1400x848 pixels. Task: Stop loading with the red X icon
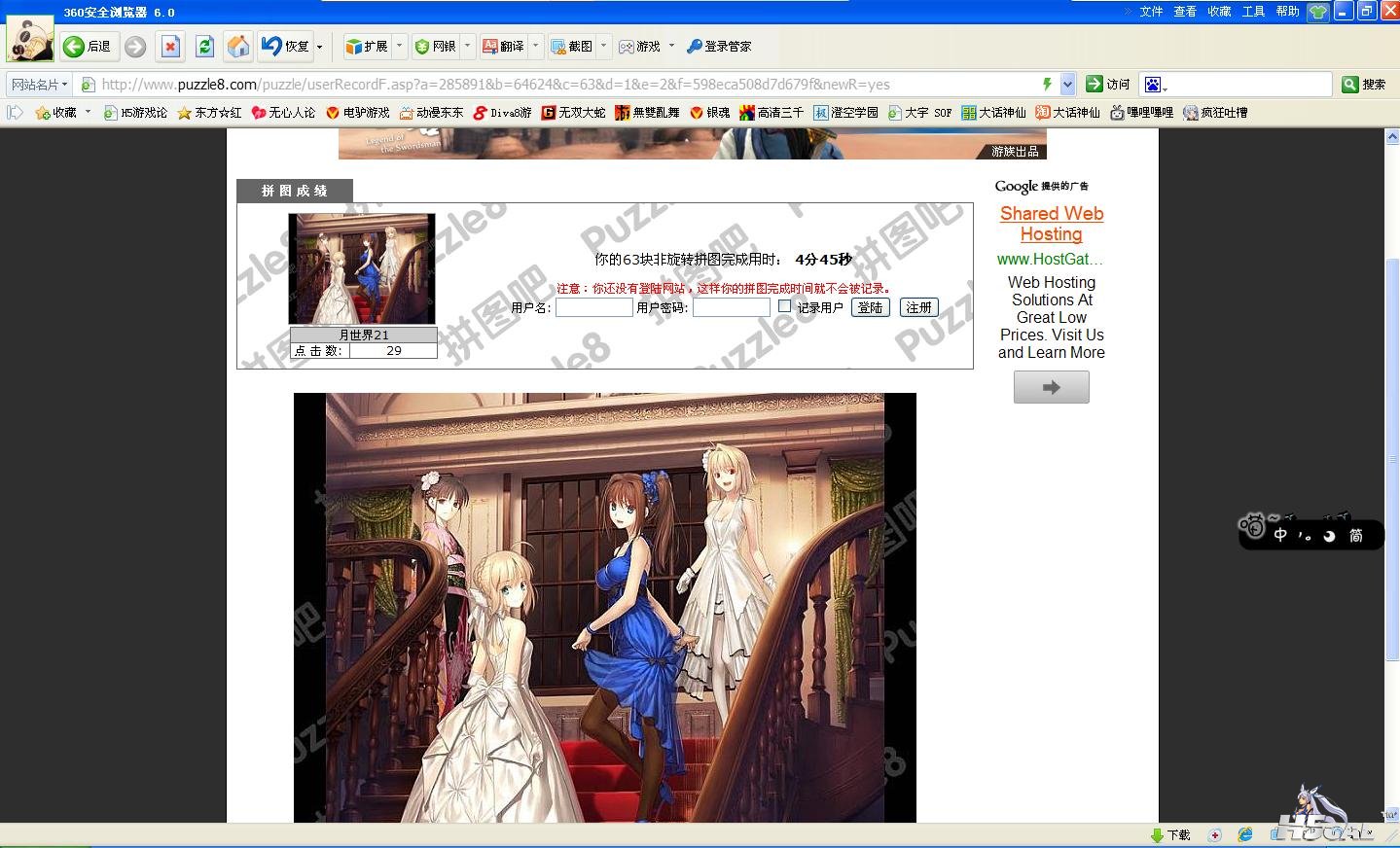pyautogui.click(x=170, y=46)
